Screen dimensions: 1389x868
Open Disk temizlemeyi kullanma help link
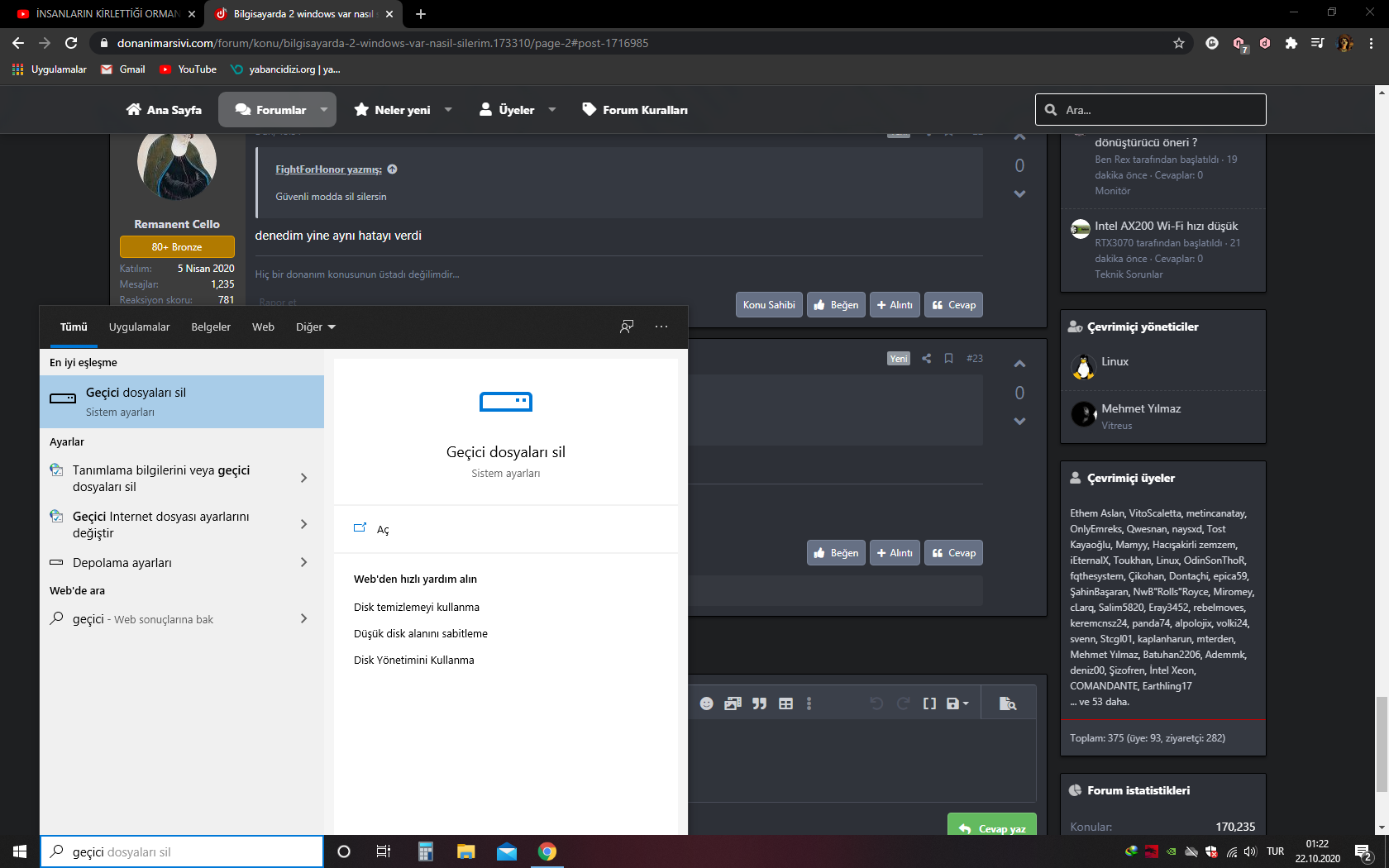click(417, 608)
